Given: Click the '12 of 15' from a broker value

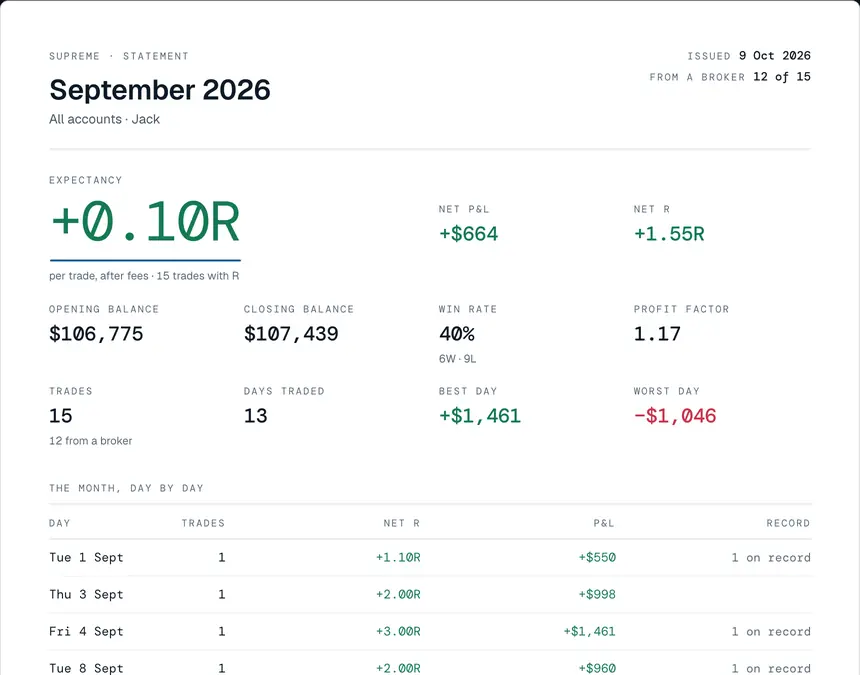Looking at the screenshot, I should coord(782,77).
